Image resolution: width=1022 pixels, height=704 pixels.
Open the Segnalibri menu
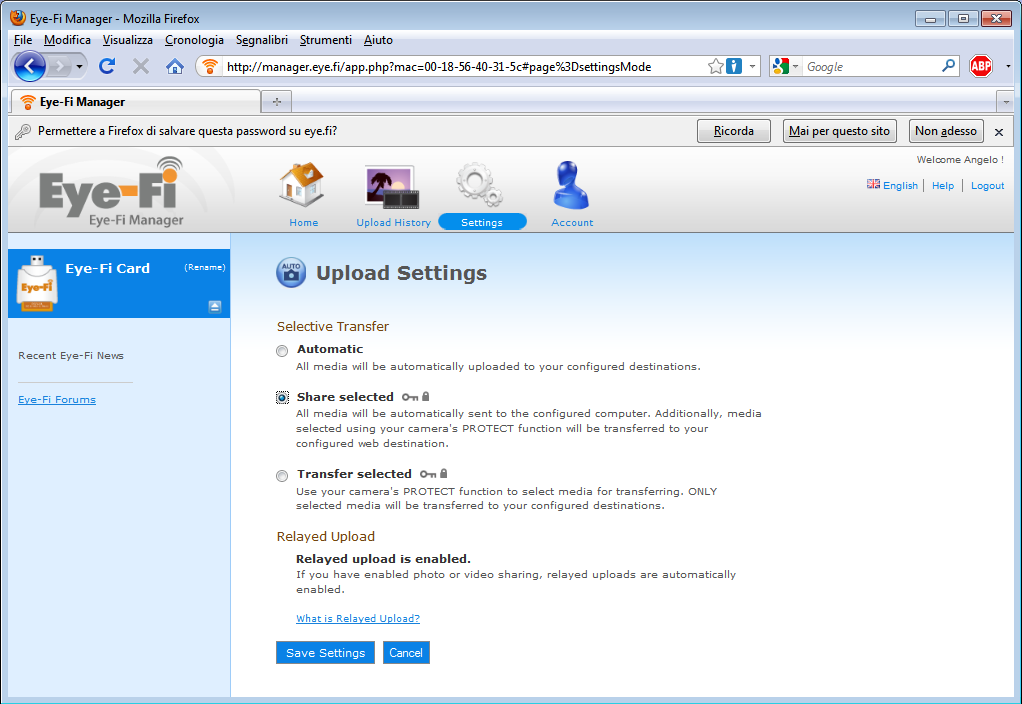(x=261, y=40)
